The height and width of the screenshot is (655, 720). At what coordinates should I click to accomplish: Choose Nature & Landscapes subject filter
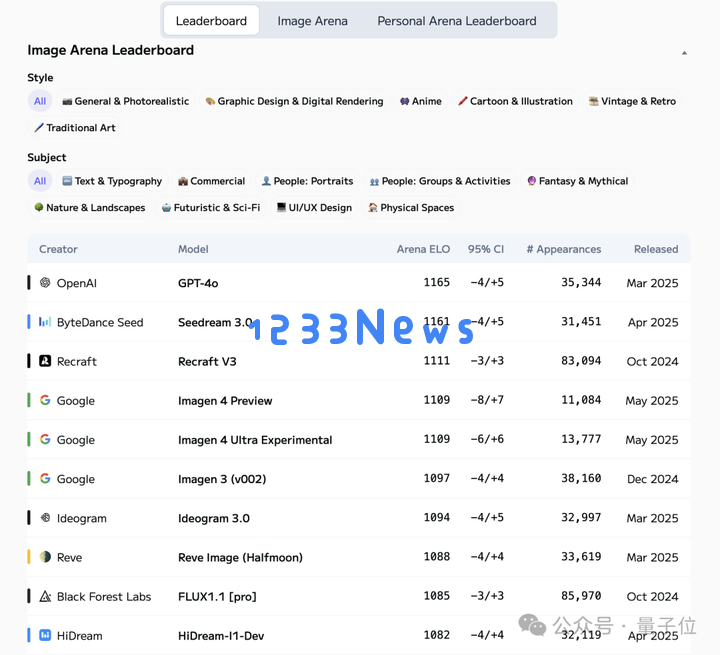click(90, 208)
